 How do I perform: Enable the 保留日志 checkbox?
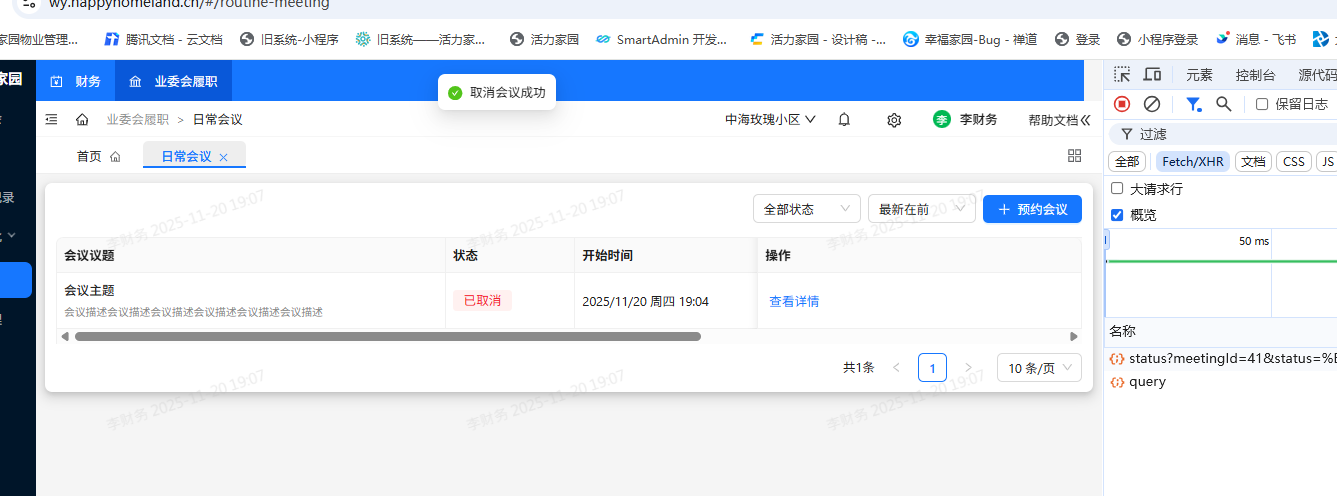click(1262, 104)
